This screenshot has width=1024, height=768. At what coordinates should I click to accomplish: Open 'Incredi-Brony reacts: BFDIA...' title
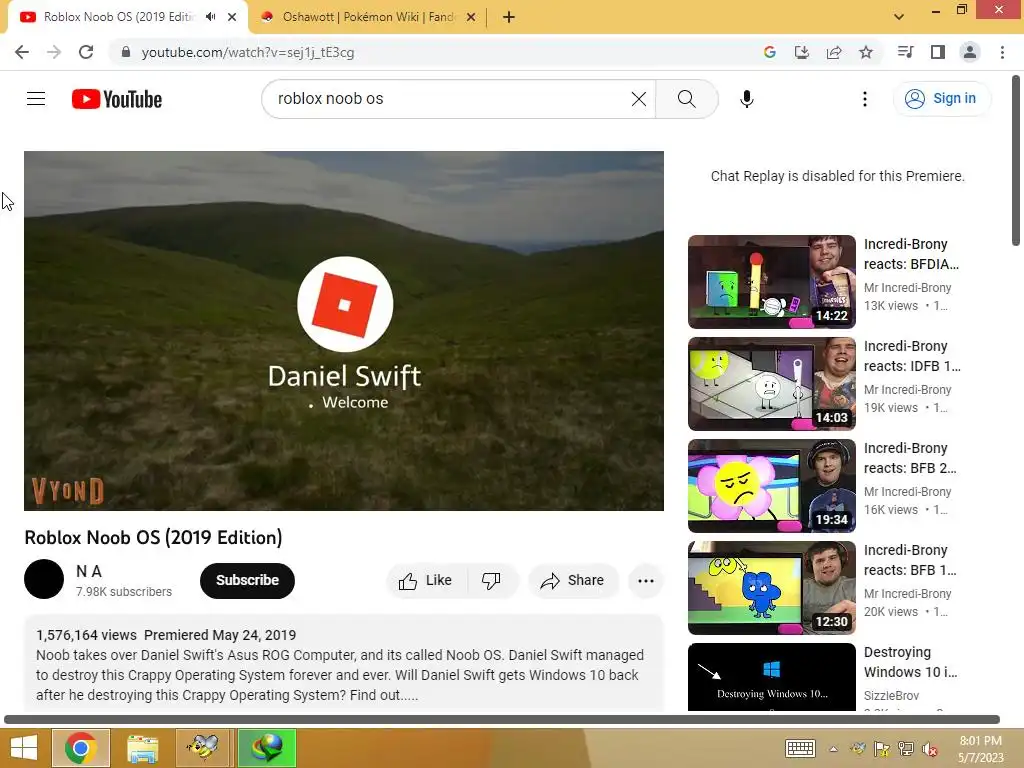[x=912, y=254]
